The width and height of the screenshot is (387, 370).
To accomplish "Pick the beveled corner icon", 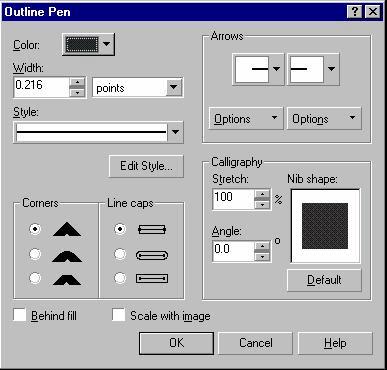I will pos(67,279).
